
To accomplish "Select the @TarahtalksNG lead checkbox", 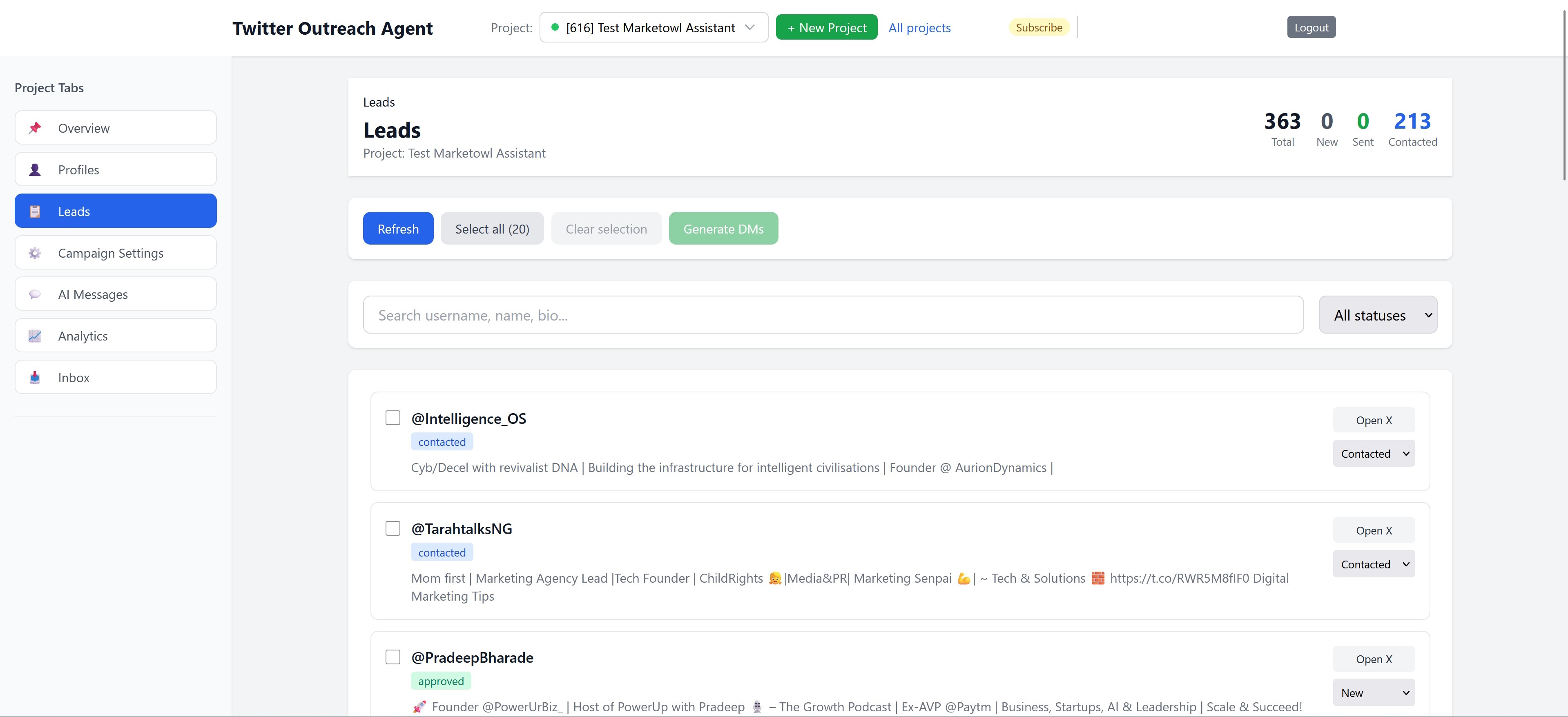I will pos(393,529).
